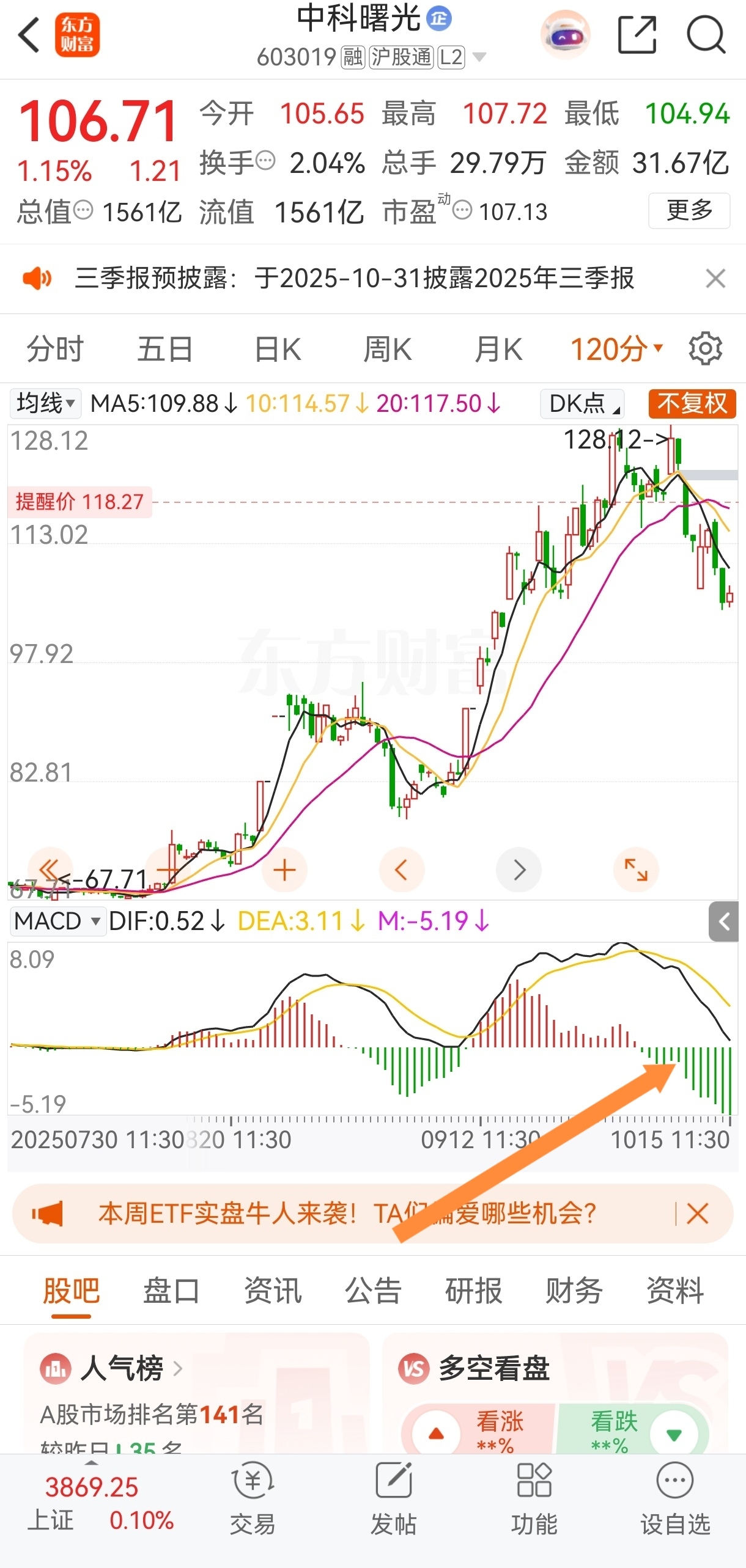746x1568 pixels.
Task: Switch to 五日 chart tab
Action: pos(165,350)
